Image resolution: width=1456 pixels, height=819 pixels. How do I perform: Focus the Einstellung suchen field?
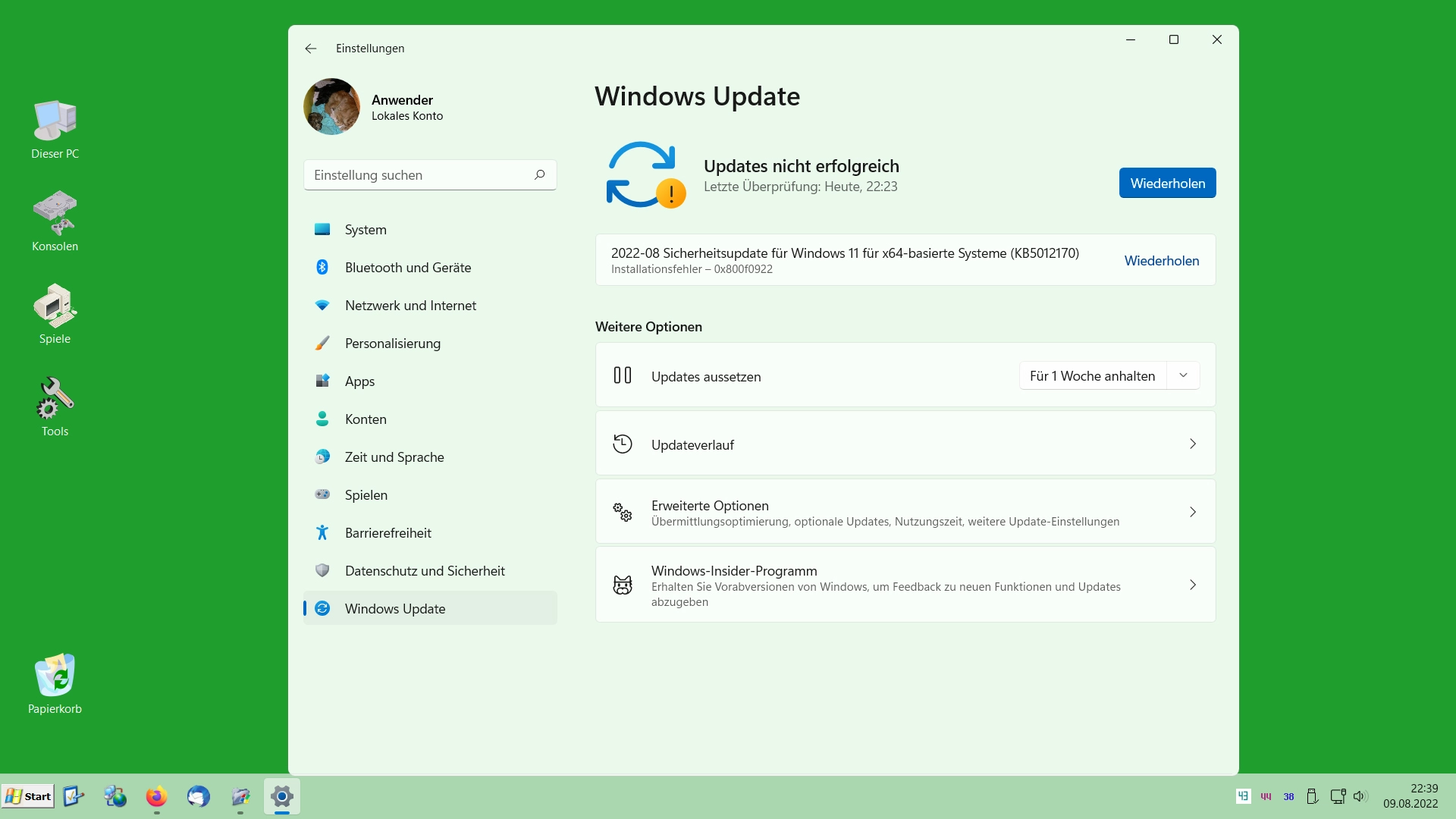coord(430,175)
